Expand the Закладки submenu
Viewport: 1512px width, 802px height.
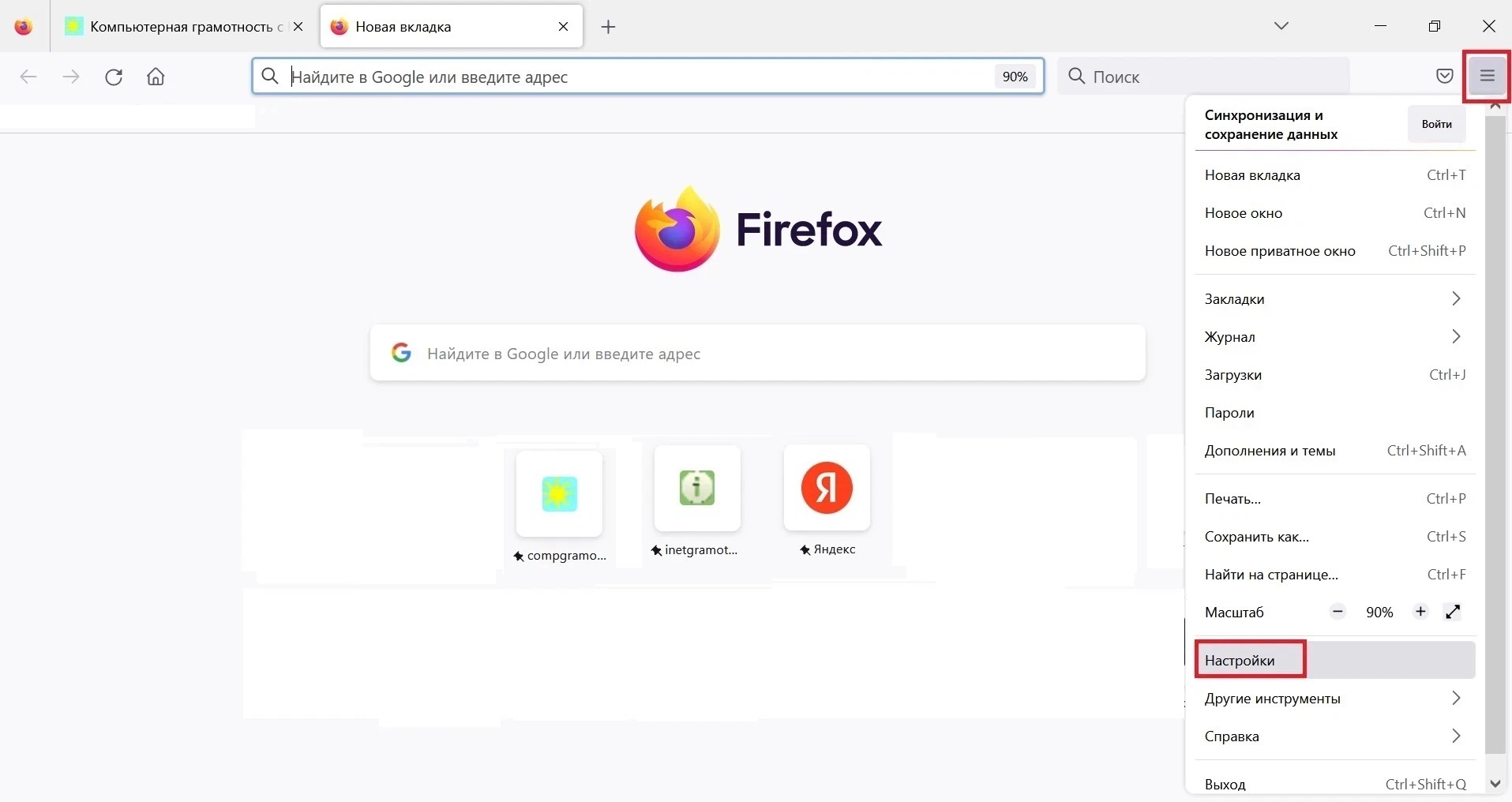click(x=1335, y=299)
